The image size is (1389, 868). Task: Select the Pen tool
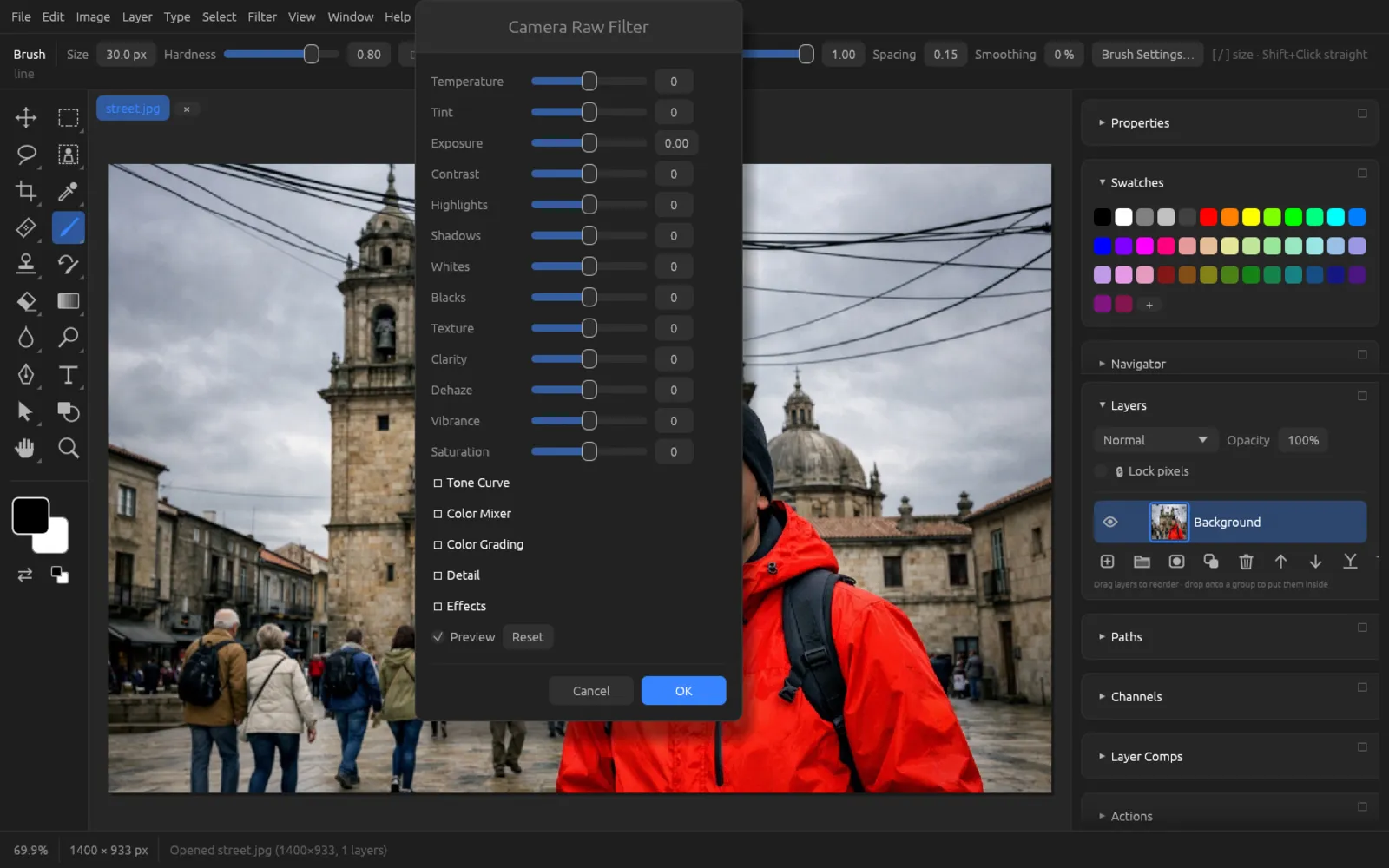pos(26,374)
